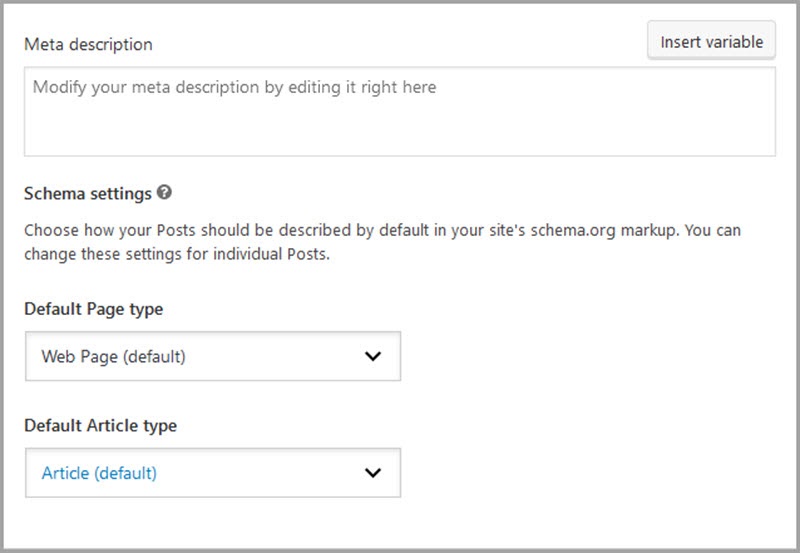This screenshot has height=553, width=800.
Task: Click the 'Meta description' field label
Action: coord(88,45)
